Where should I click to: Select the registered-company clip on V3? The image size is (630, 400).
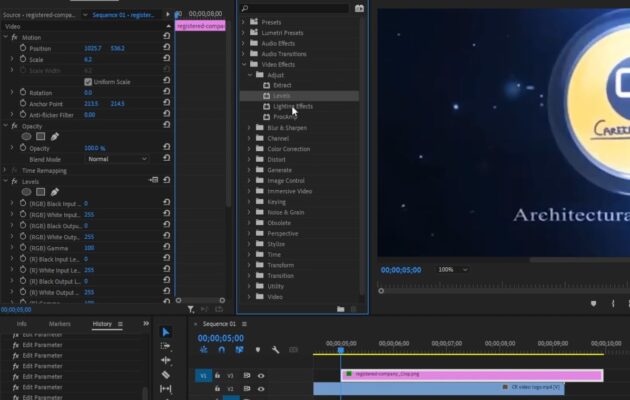[470, 375]
